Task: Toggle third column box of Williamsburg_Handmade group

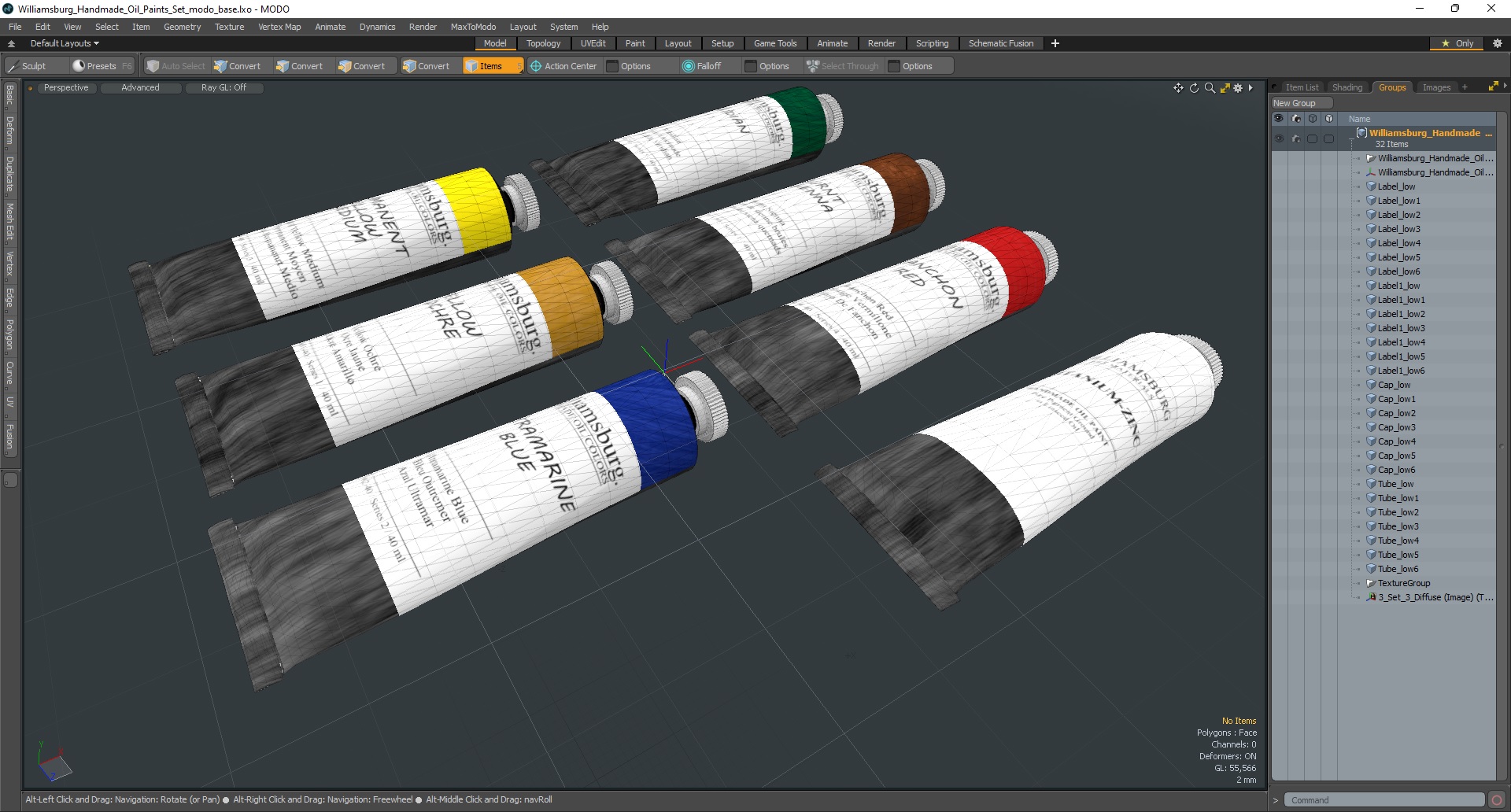Action: point(1312,138)
